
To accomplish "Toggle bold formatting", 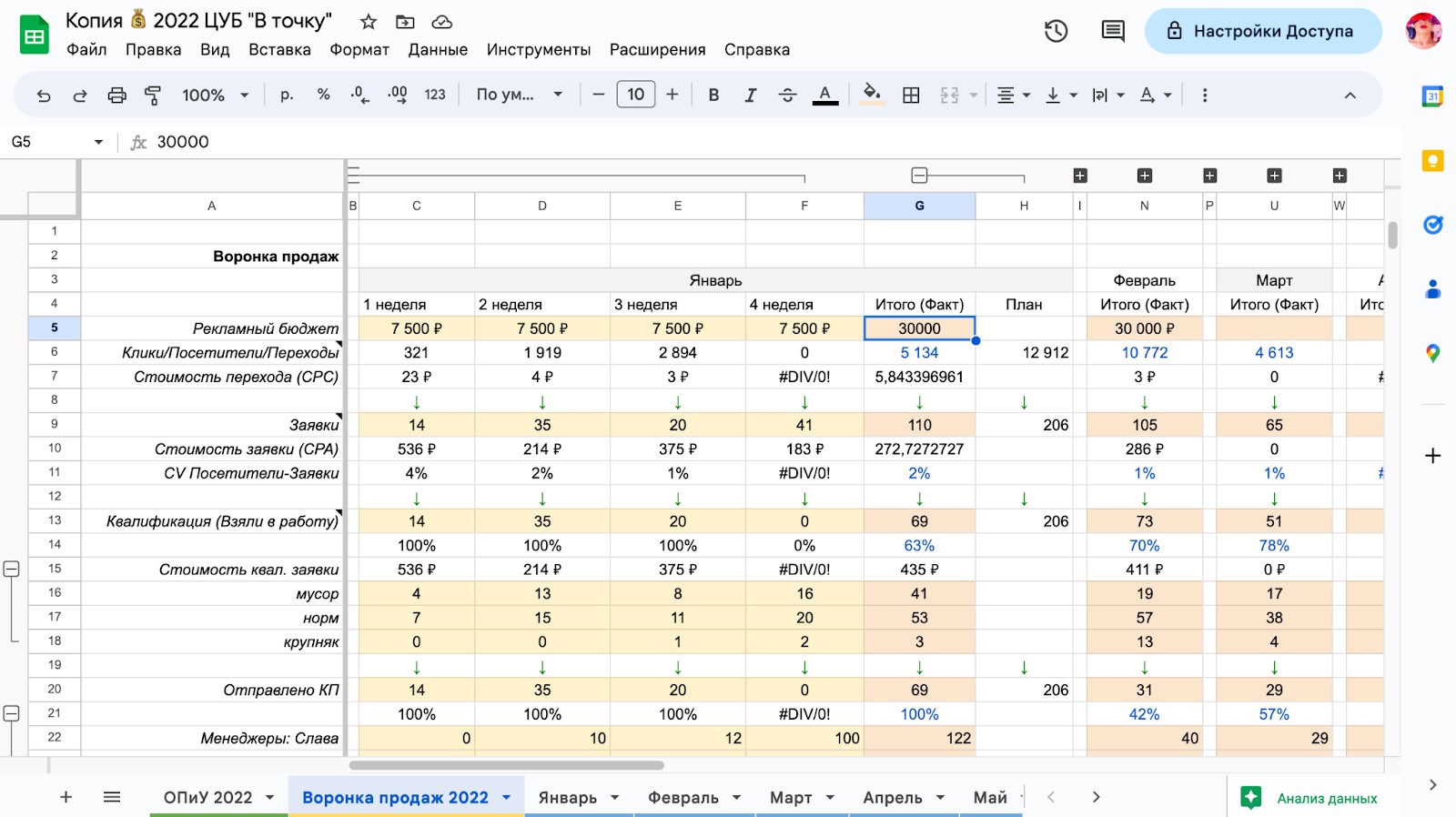I will click(x=713, y=95).
